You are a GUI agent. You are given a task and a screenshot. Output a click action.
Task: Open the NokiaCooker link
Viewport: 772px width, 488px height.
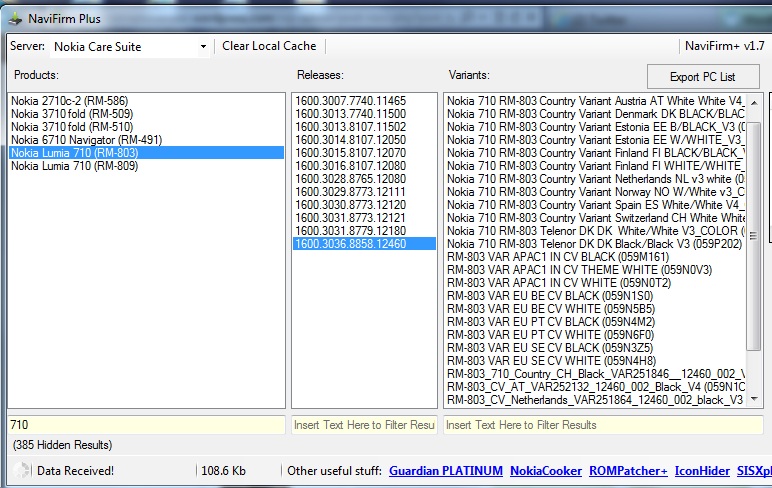pos(546,471)
